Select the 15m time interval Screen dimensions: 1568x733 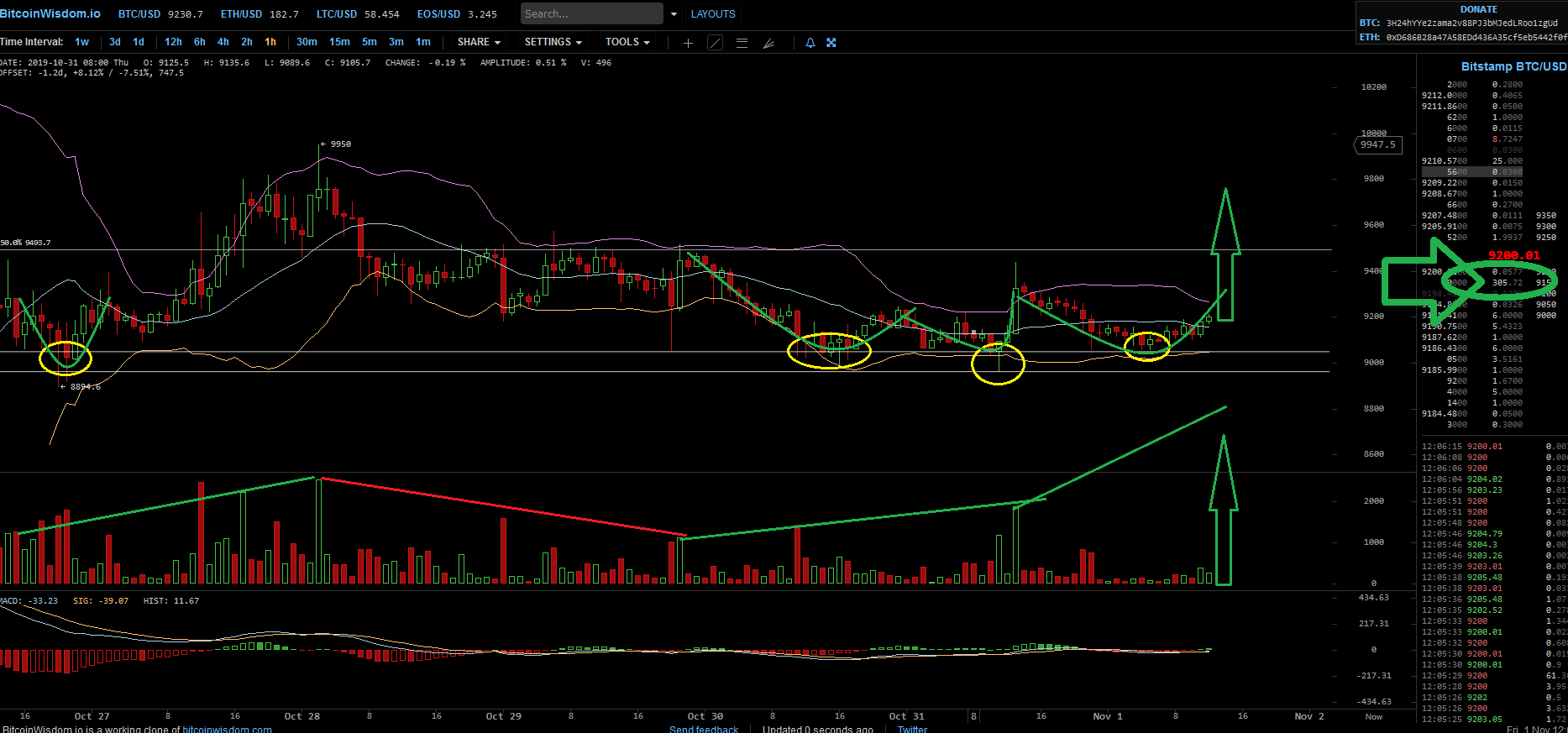(339, 42)
